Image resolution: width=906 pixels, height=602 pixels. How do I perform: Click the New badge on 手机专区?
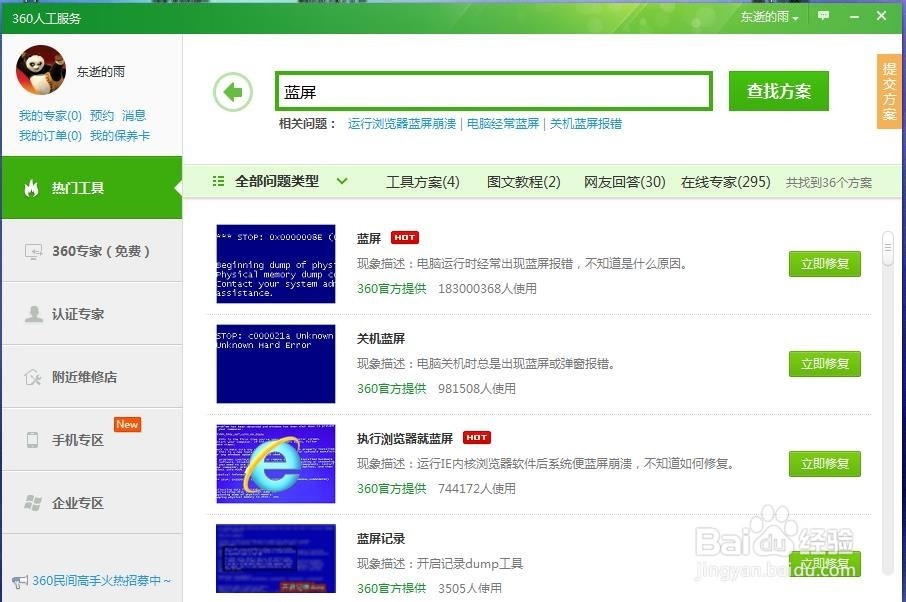(x=127, y=425)
